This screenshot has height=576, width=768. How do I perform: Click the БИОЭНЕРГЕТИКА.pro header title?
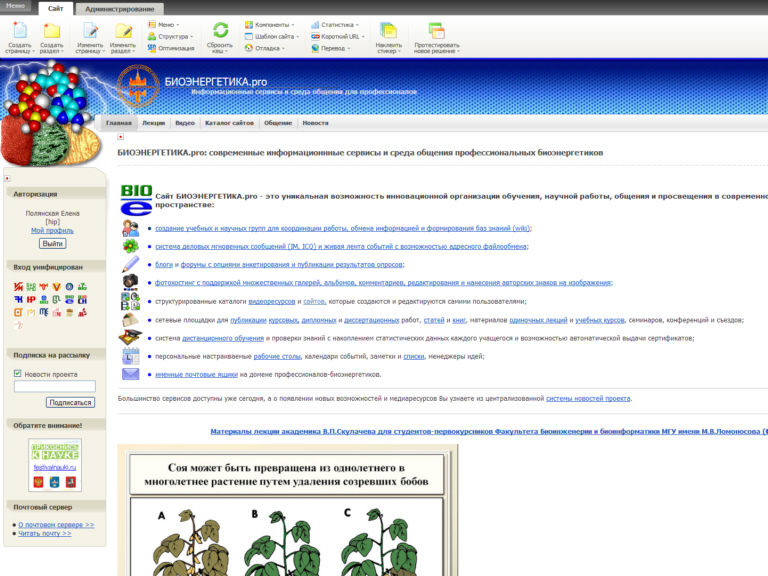click(x=216, y=82)
